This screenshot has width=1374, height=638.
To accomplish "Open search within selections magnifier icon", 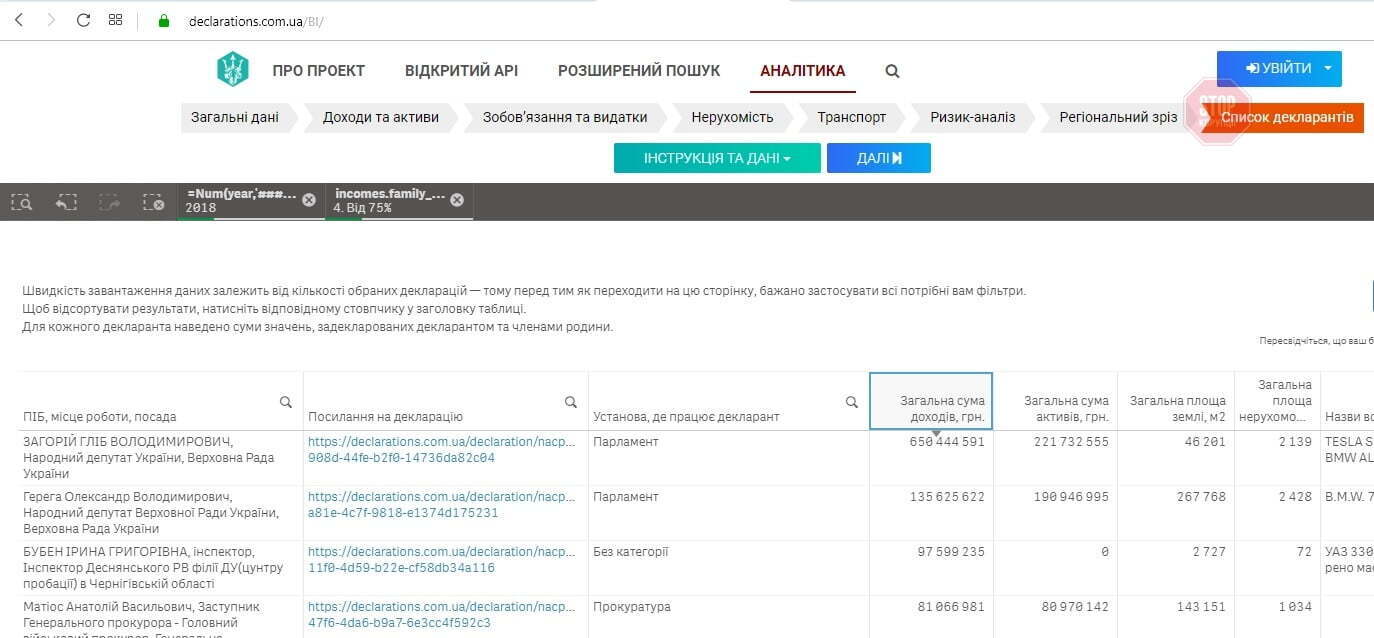I will tap(21, 202).
